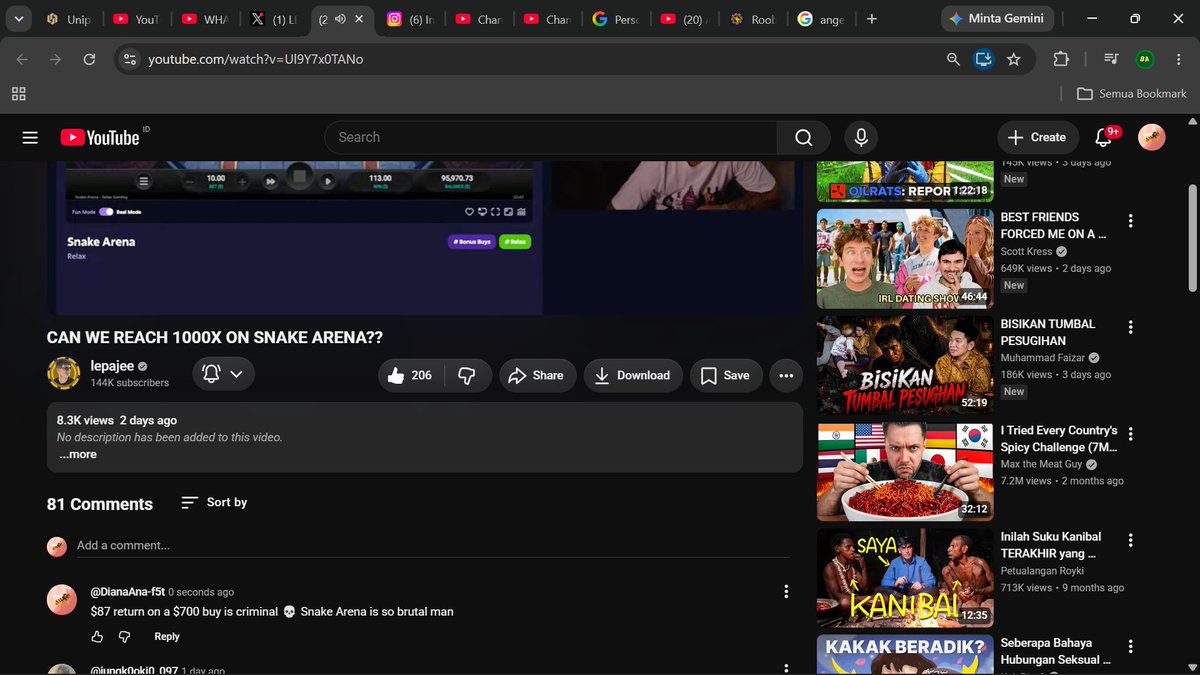The height and width of the screenshot is (675, 1200).
Task: Click the browser address bar URL
Action: pyautogui.click(x=255, y=59)
